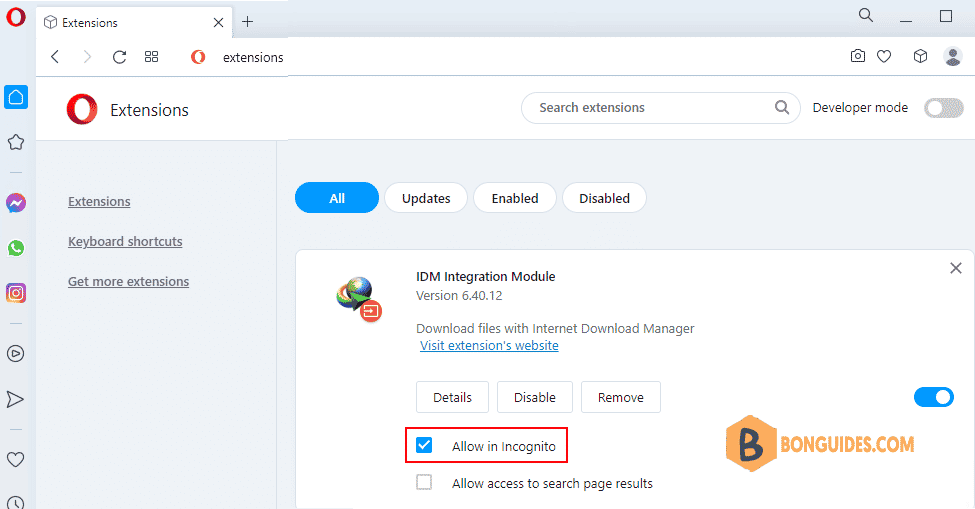
Task: Click the Opera icon in address bar
Action: (198, 57)
